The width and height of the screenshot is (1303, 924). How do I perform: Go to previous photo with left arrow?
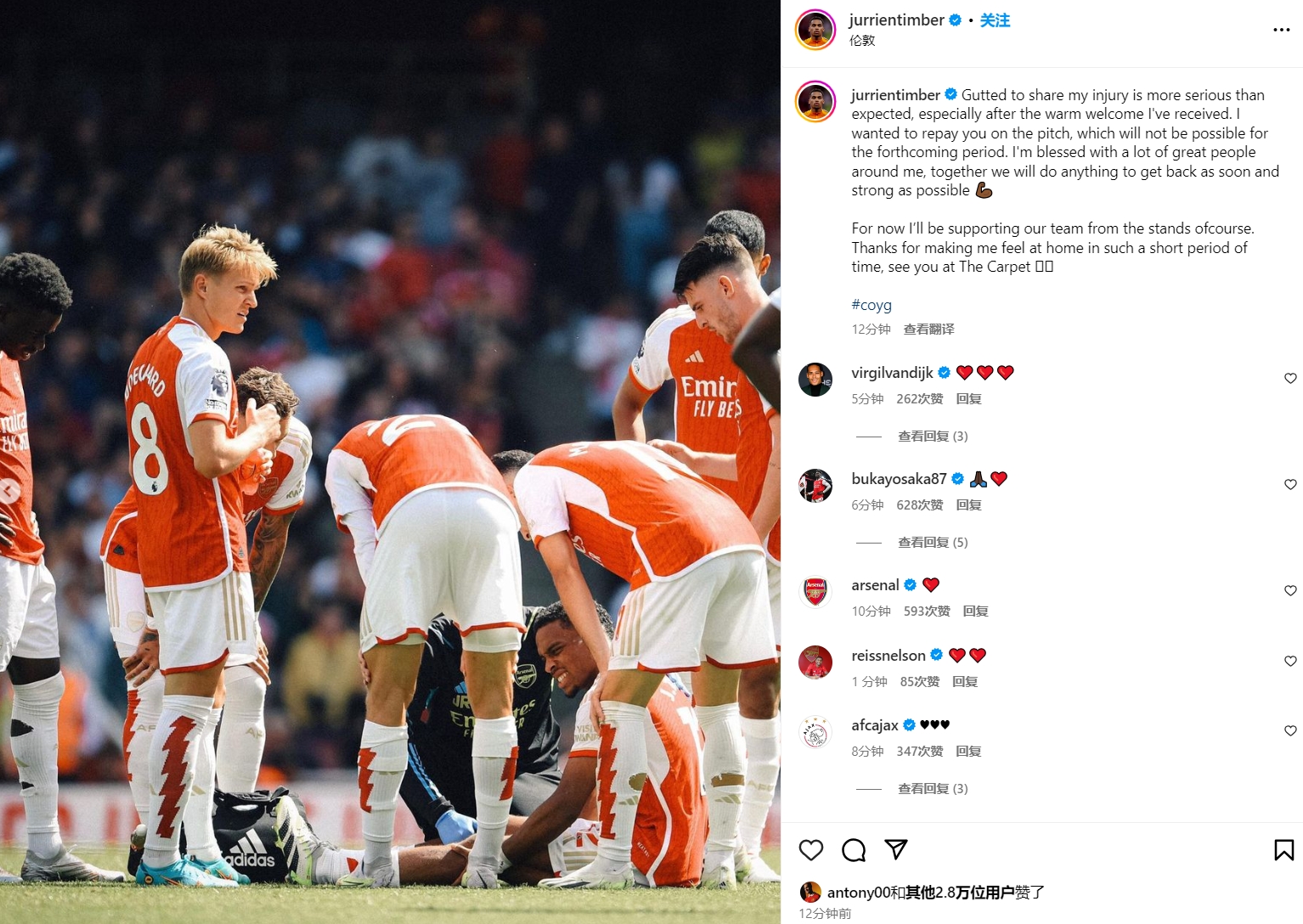click(9, 490)
